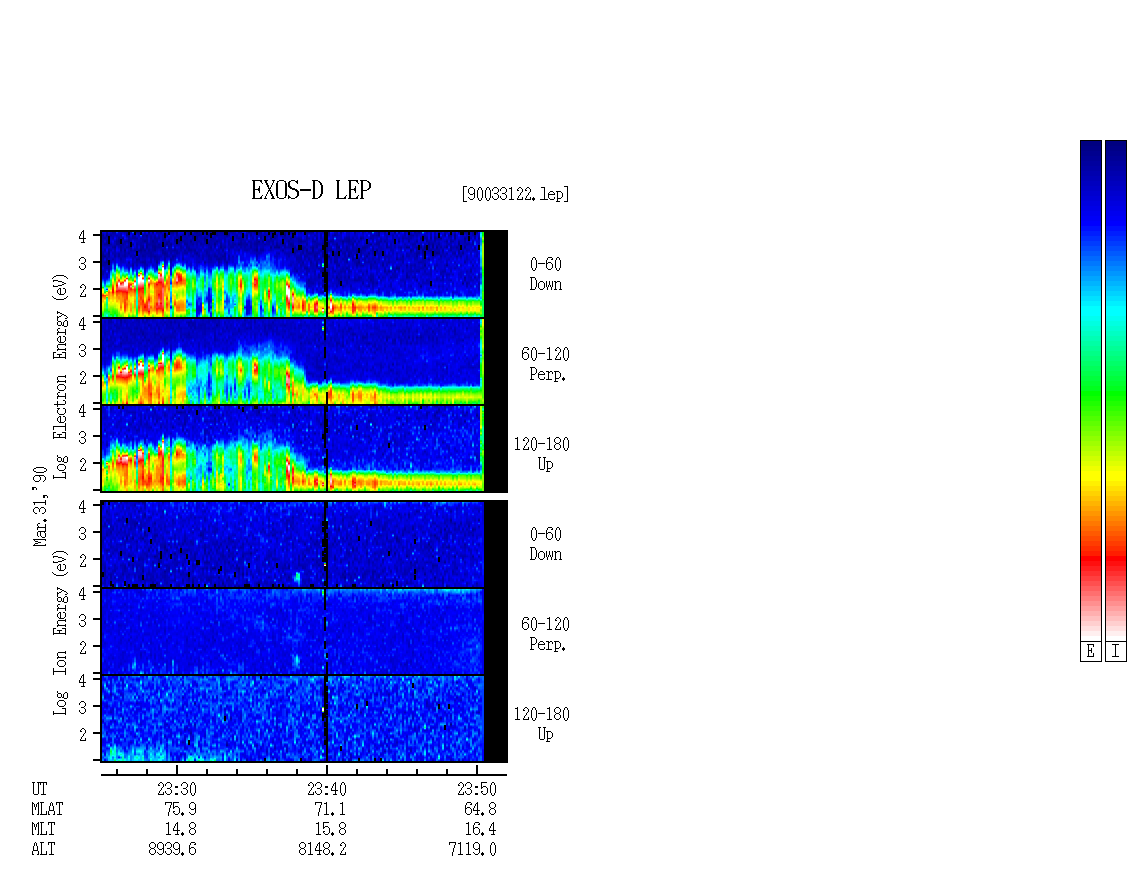Click the 23:50 UT time label
Screen dimensions: 1130x875
(x=476, y=789)
